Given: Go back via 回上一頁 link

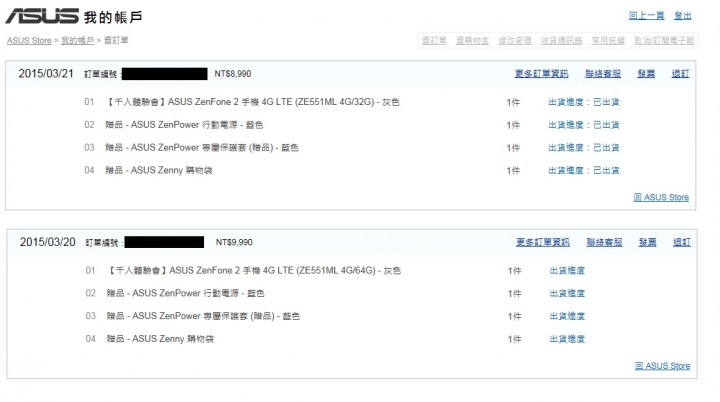Looking at the screenshot, I should (x=646, y=16).
